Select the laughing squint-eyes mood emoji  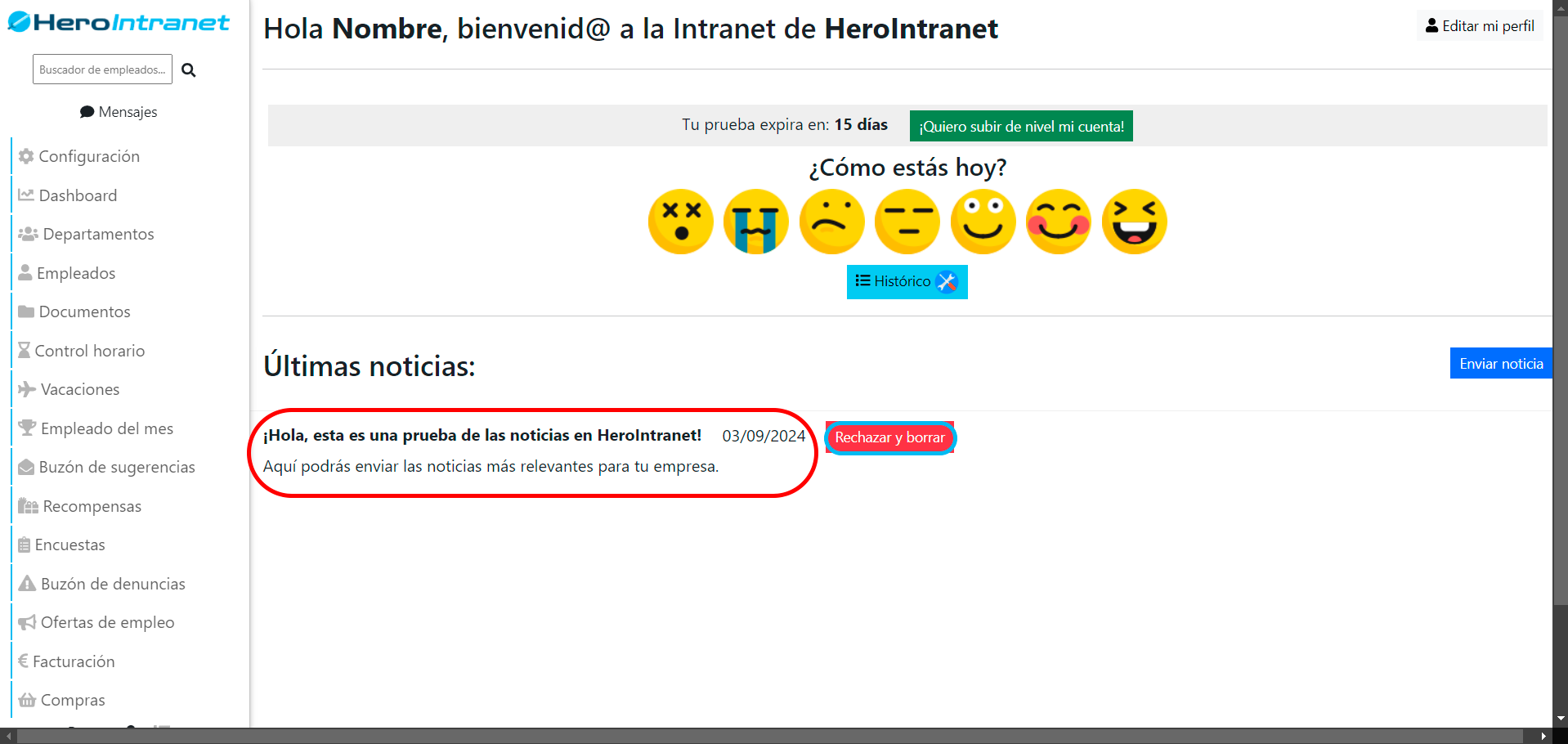pos(1134,222)
